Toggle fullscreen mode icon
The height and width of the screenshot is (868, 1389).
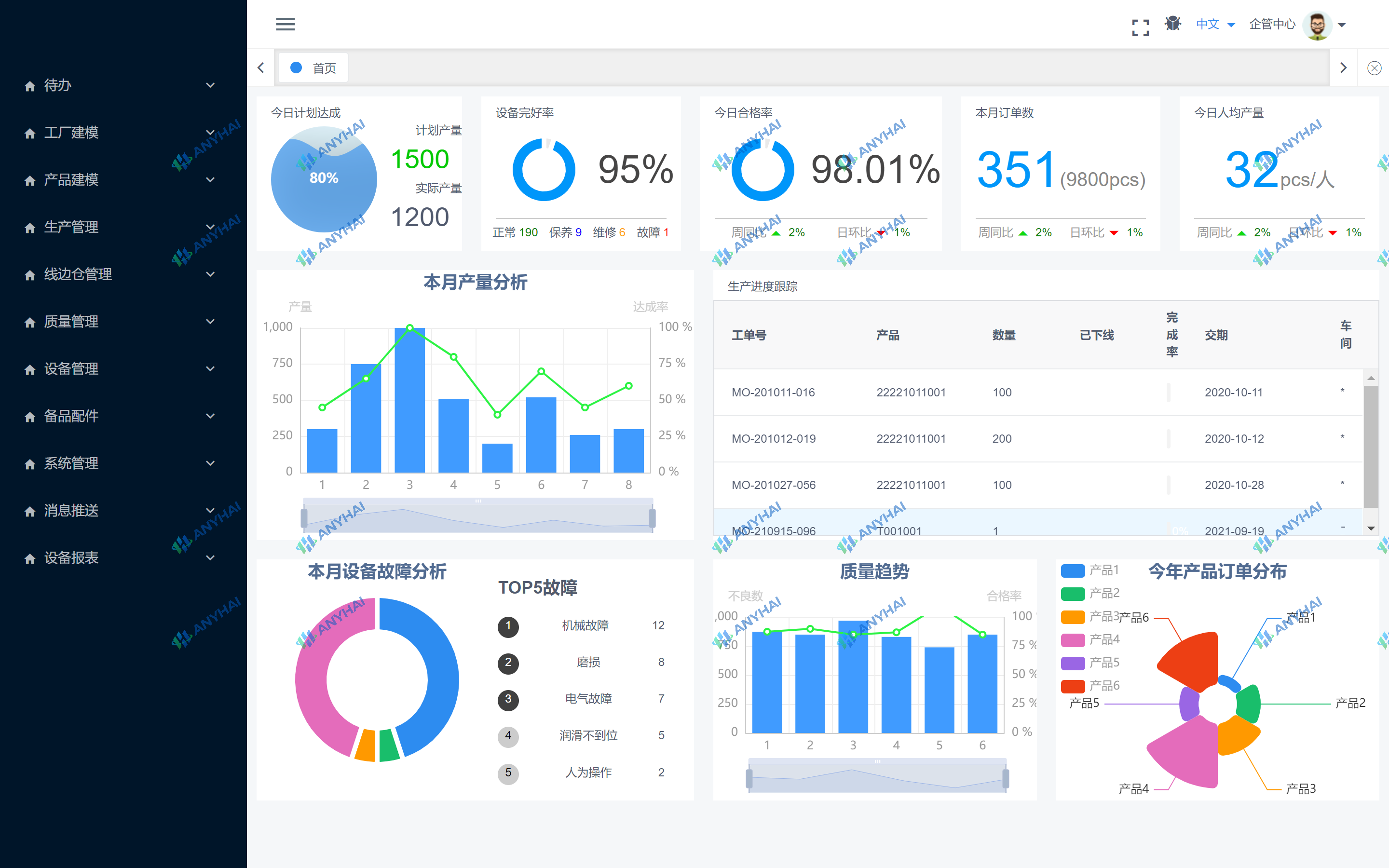click(1140, 27)
